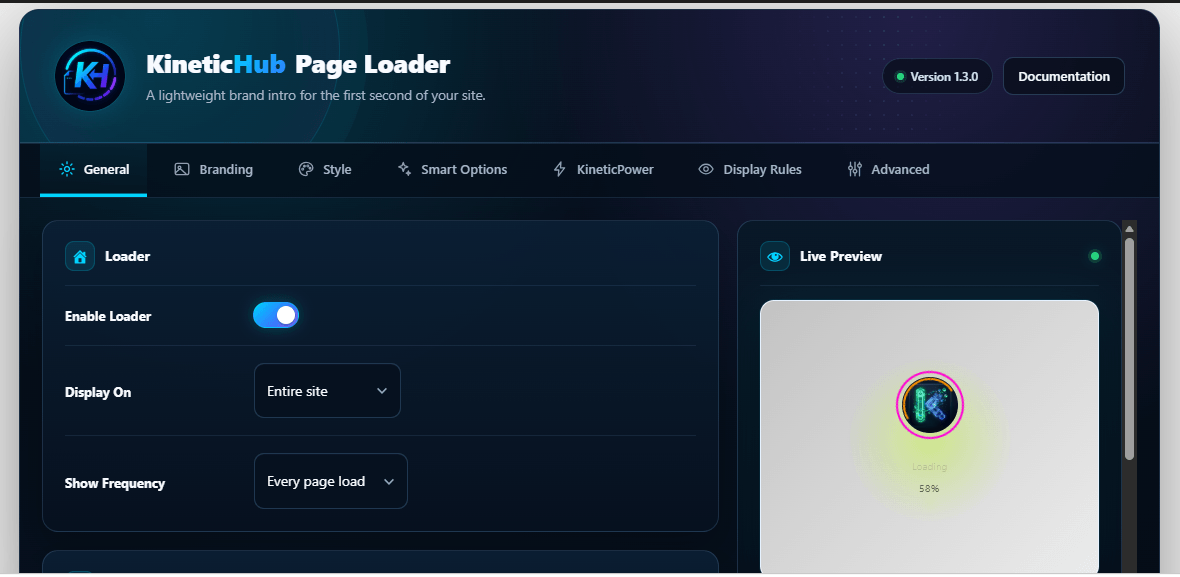
Task: Open the Style tab
Action: pyautogui.click(x=325, y=169)
